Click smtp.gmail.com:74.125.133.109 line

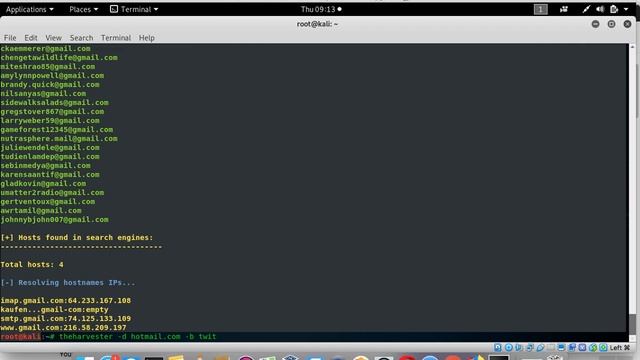point(66,318)
